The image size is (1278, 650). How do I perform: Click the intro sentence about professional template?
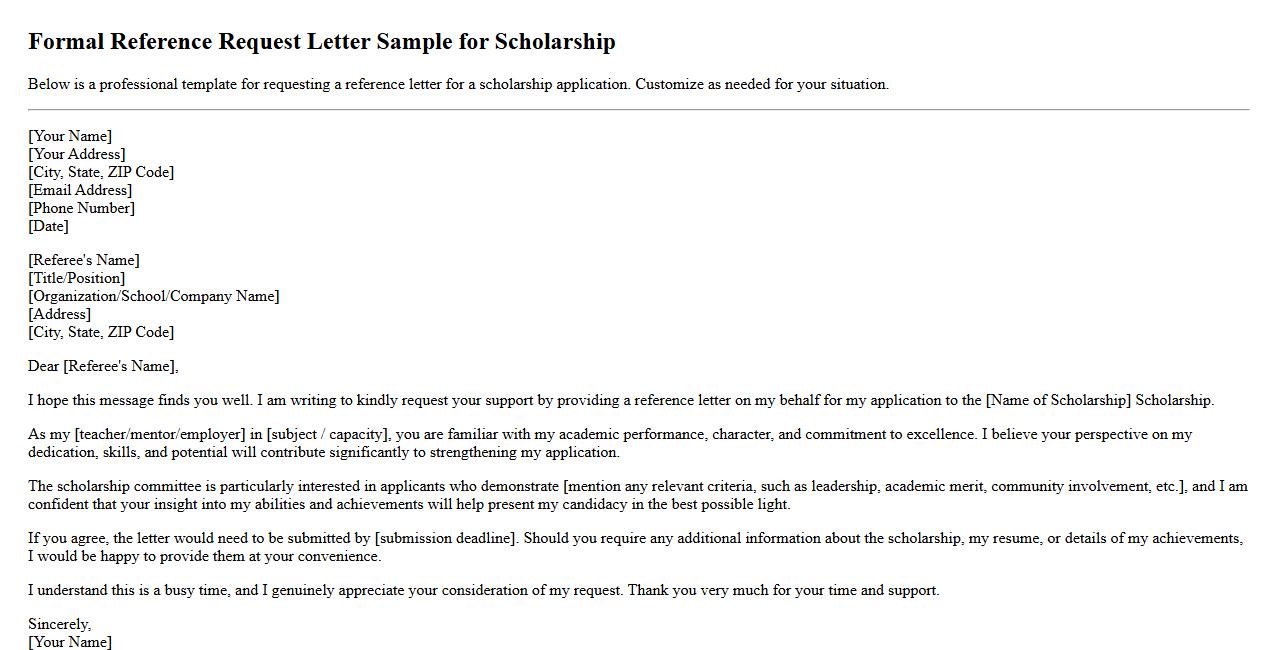pos(458,84)
